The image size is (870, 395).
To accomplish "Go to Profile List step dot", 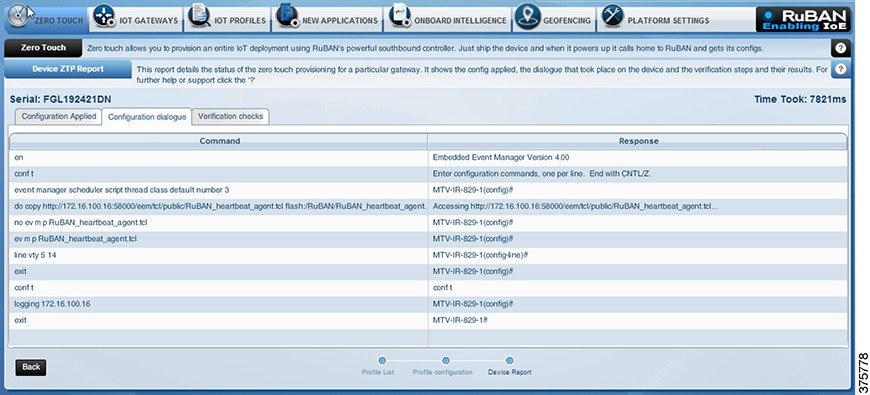I will coord(382,361).
